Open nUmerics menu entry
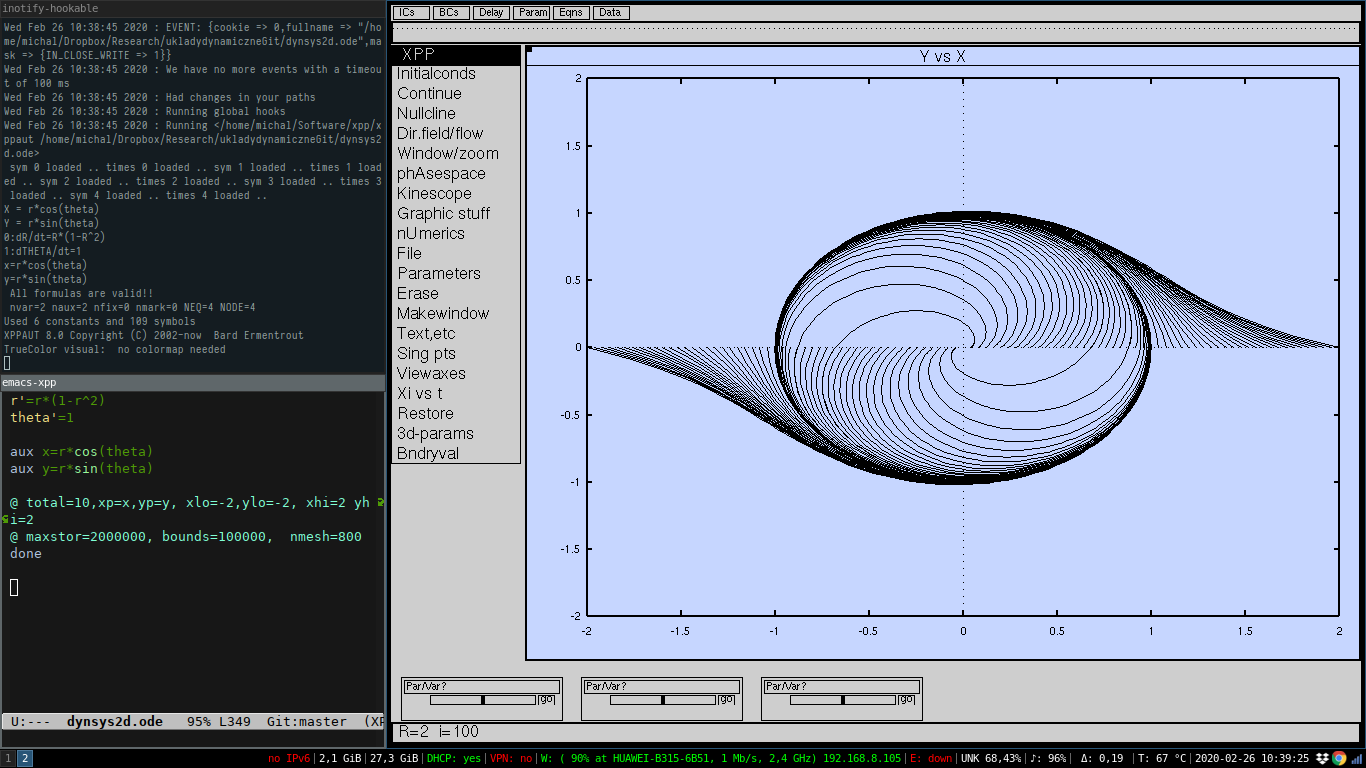Image resolution: width=1366 pixels, height=768 pixels. [456, 234]
